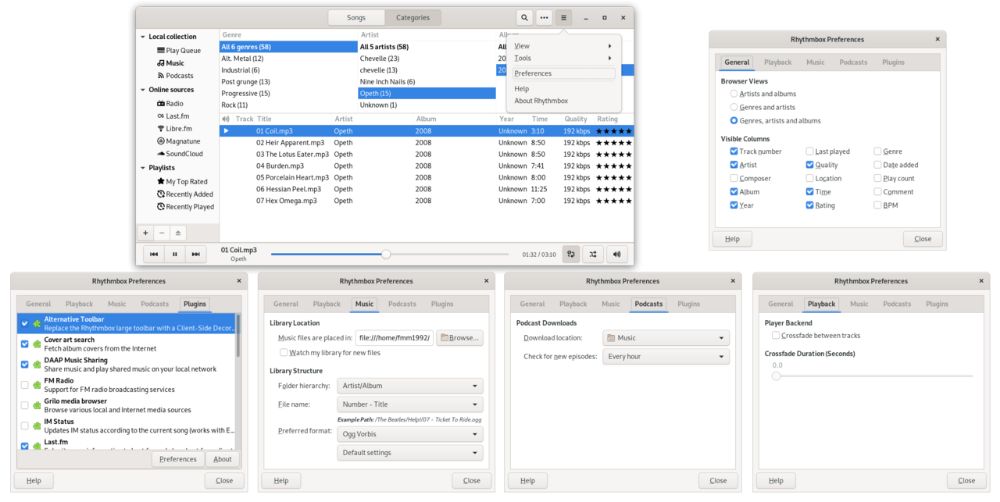Select 04 Burden.mp3 track row
This screenshot has height=502, width=1000.
click(427, 166)
